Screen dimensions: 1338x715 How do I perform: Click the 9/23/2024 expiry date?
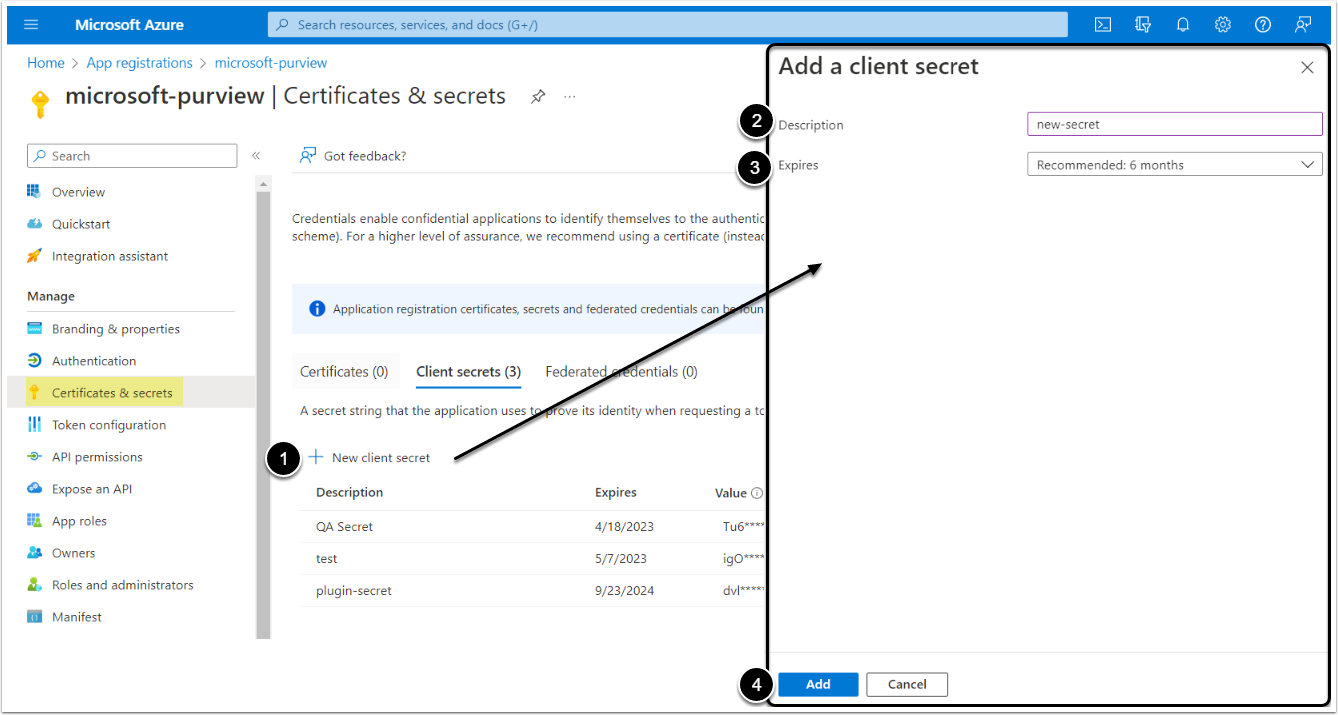624,590
